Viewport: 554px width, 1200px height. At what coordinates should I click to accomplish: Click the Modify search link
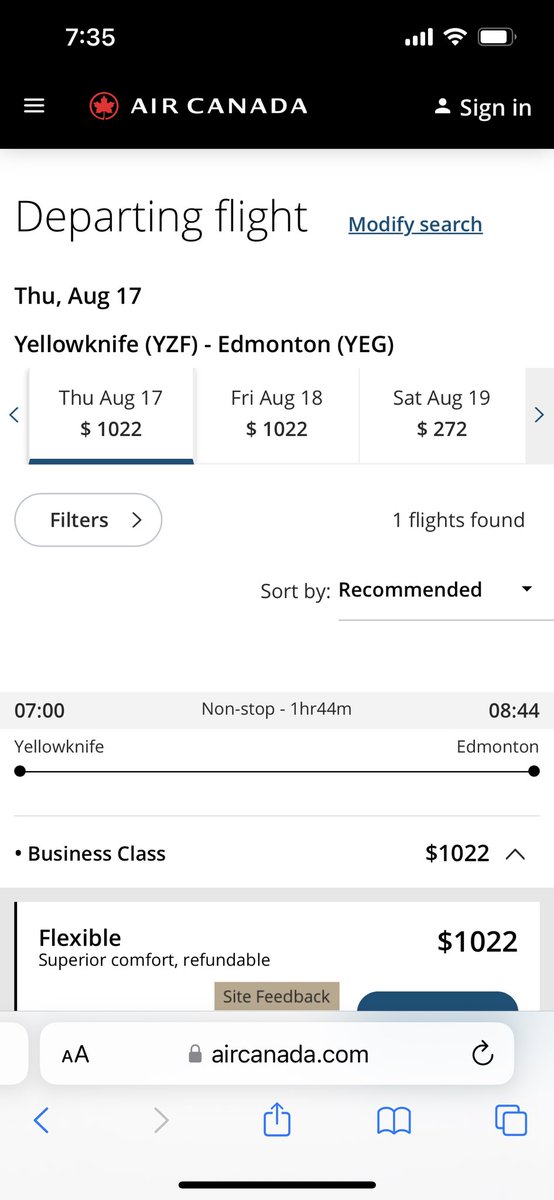(x=415, y=224)
